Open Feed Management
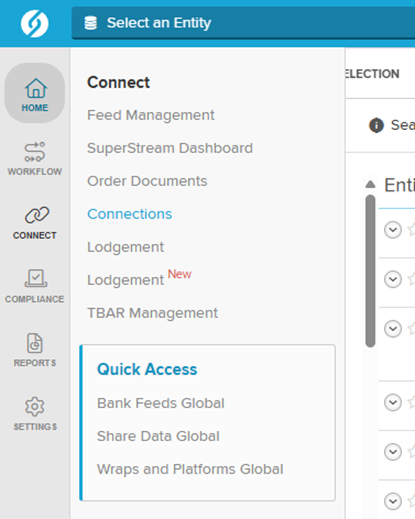 (x=151, y=115)
